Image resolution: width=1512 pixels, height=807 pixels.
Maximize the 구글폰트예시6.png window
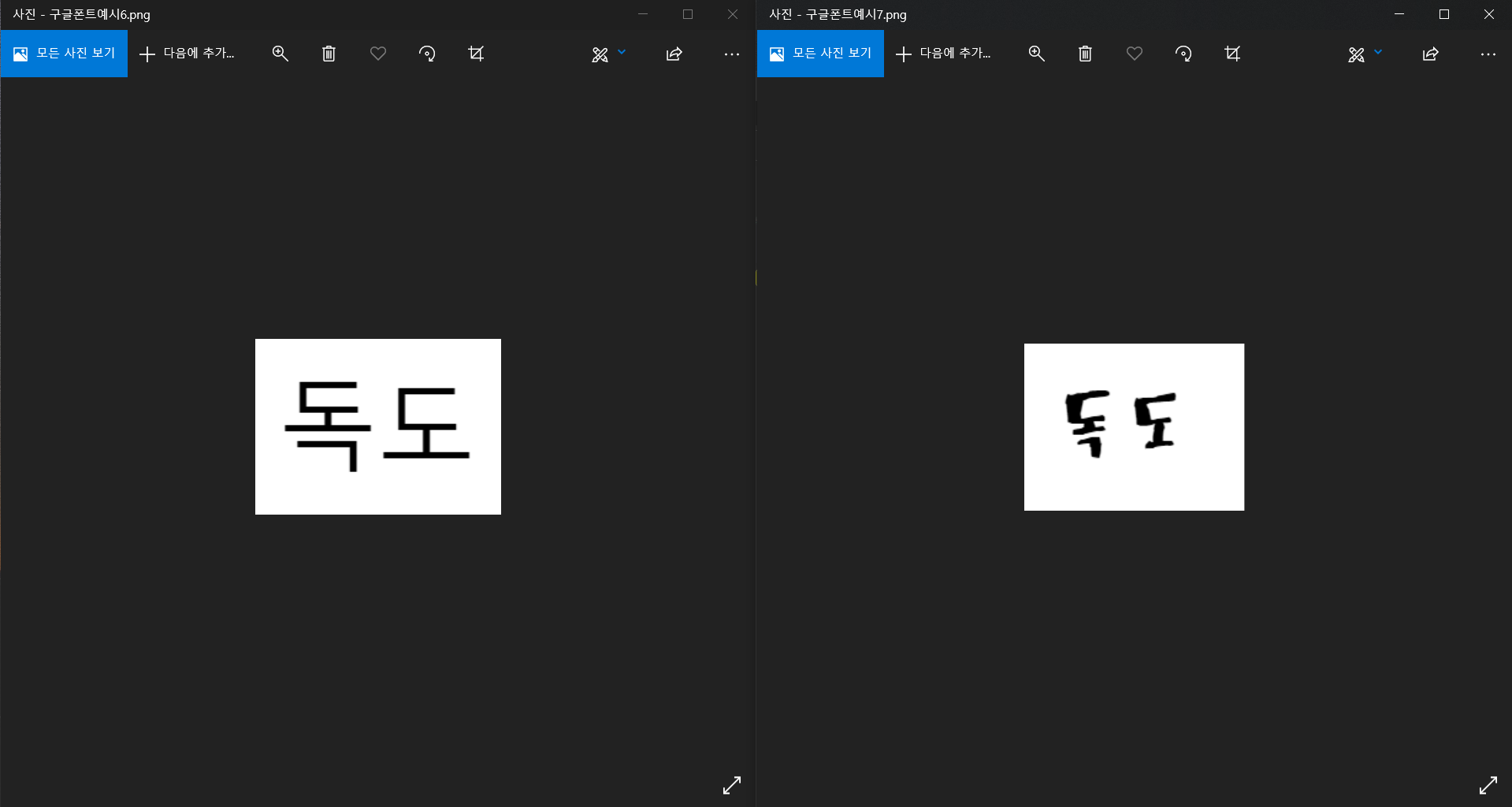click(x=688, y=14)
